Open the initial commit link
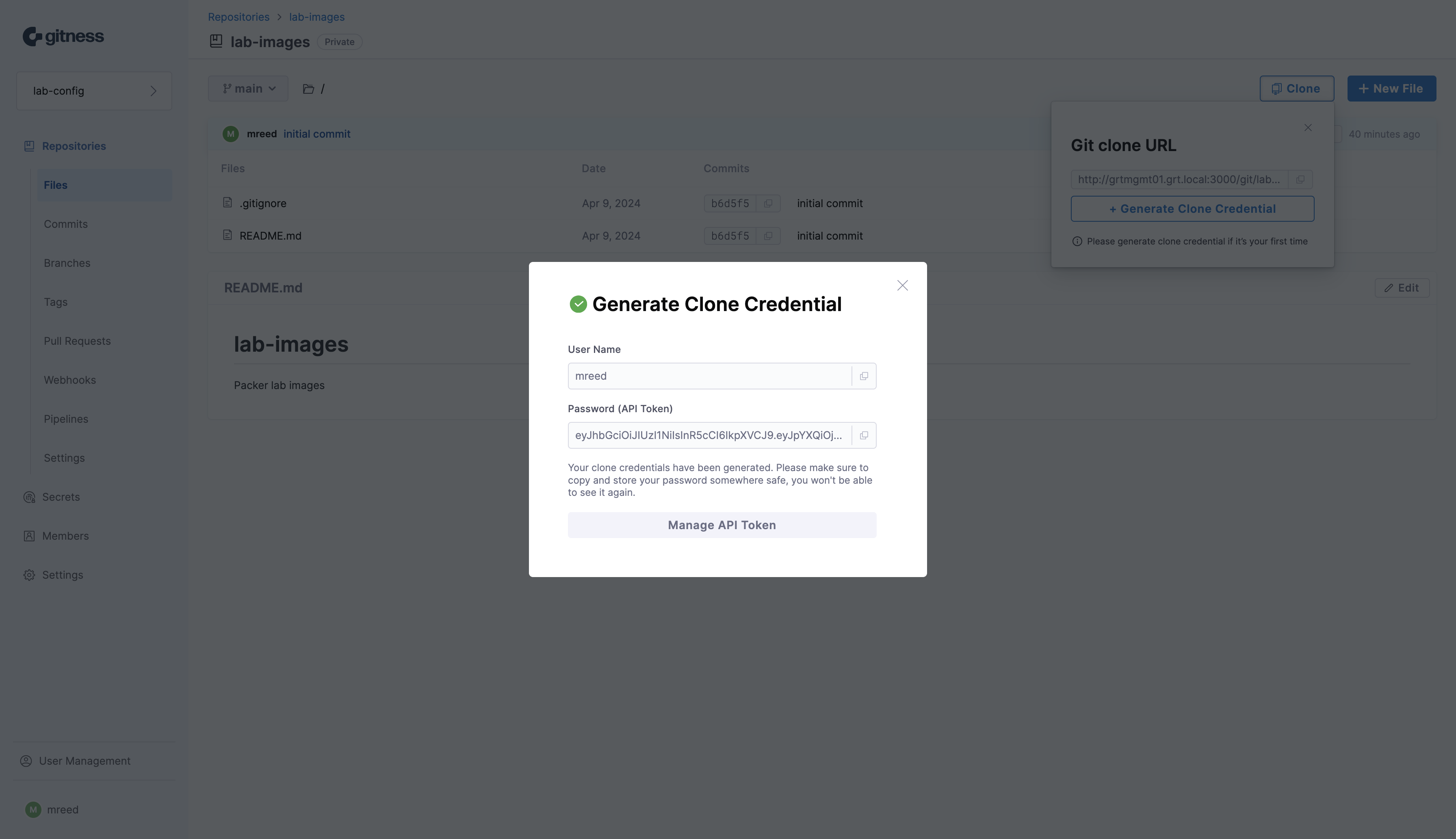Screen dimensions: 1456x839 click(316, 134)
